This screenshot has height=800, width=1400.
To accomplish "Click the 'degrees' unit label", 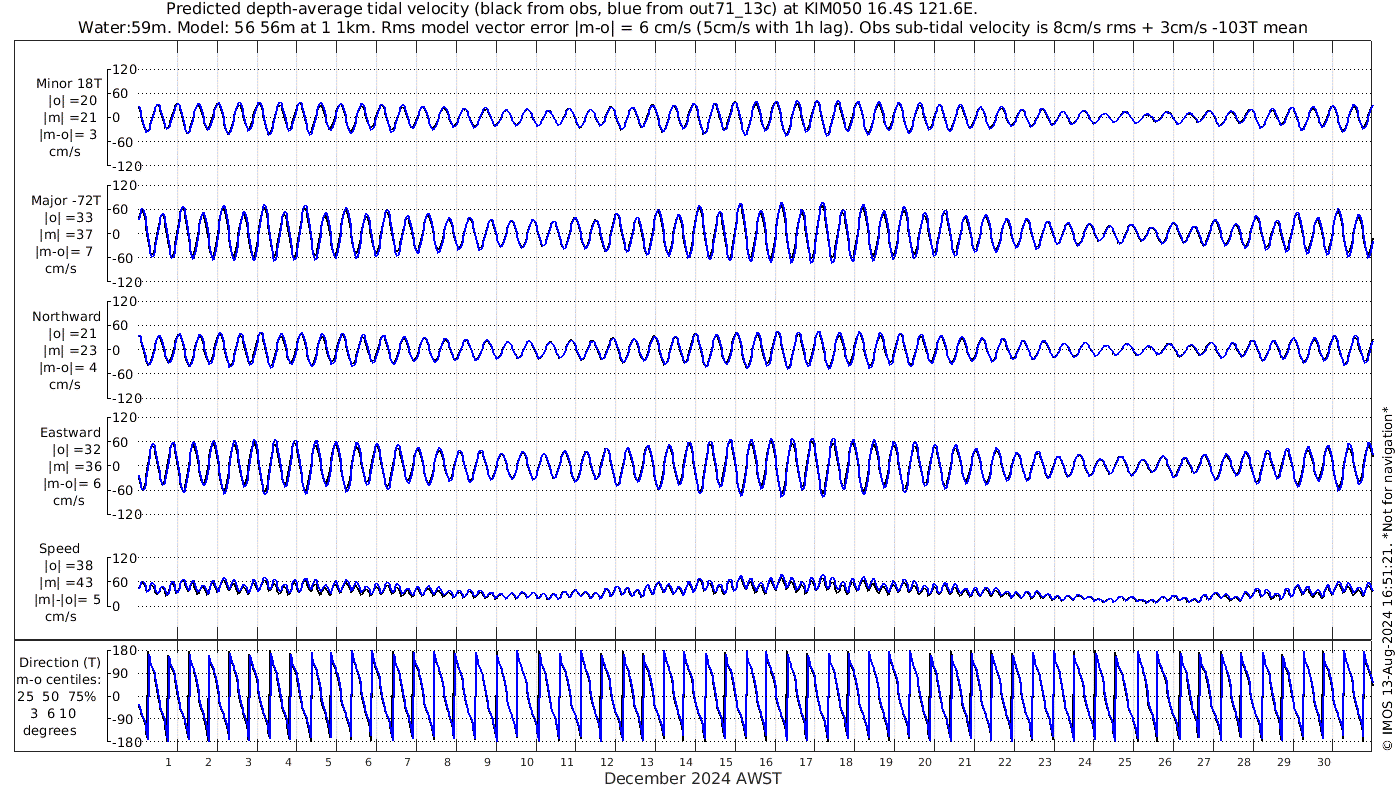I will pos(51,731).
